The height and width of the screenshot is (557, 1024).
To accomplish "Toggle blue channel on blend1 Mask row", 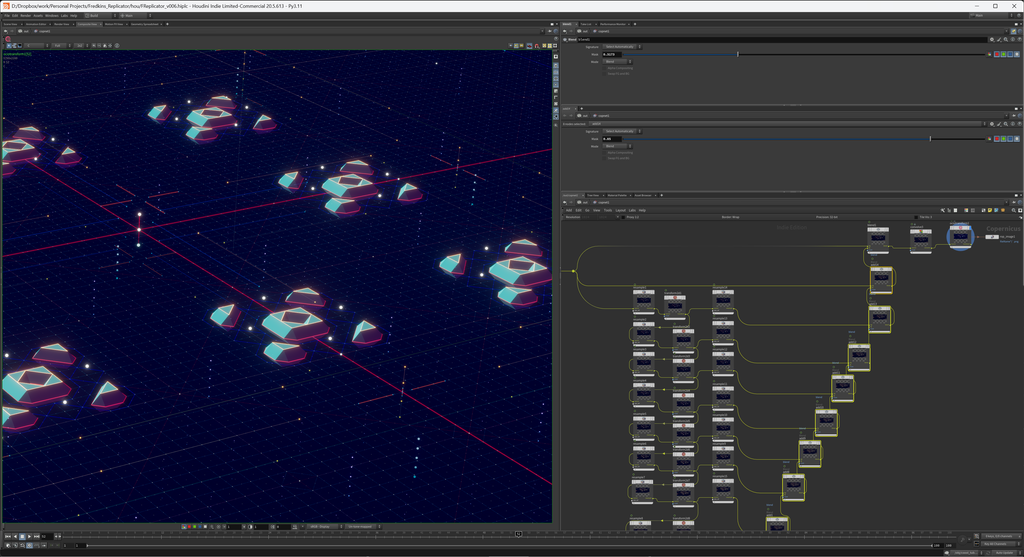I will pyautogui.click(x=1010, y=54).
